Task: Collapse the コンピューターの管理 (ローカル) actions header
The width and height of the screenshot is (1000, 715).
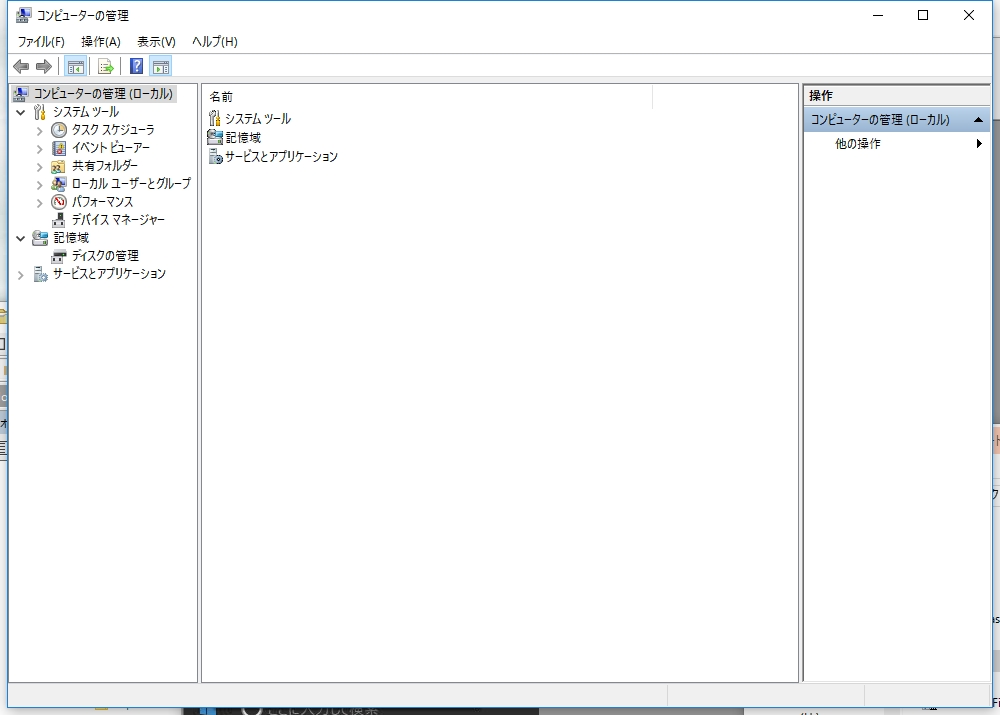Action: 978,120
